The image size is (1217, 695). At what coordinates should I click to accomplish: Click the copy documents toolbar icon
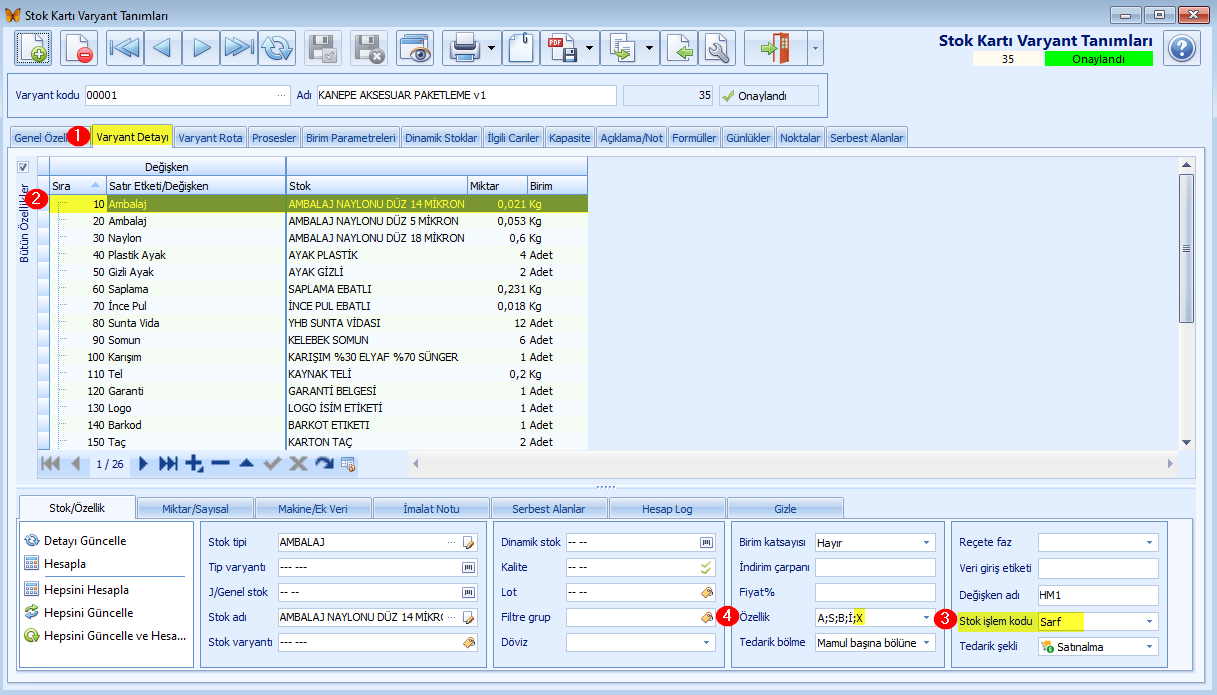tap(622, 48)
